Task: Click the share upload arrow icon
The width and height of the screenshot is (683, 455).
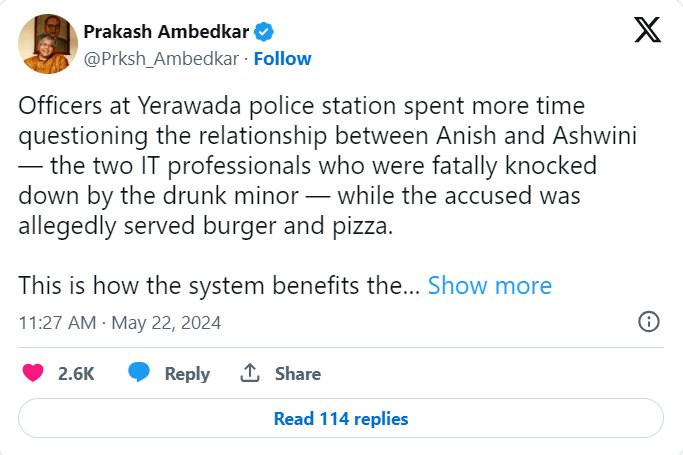Action: tap(250, 373)
